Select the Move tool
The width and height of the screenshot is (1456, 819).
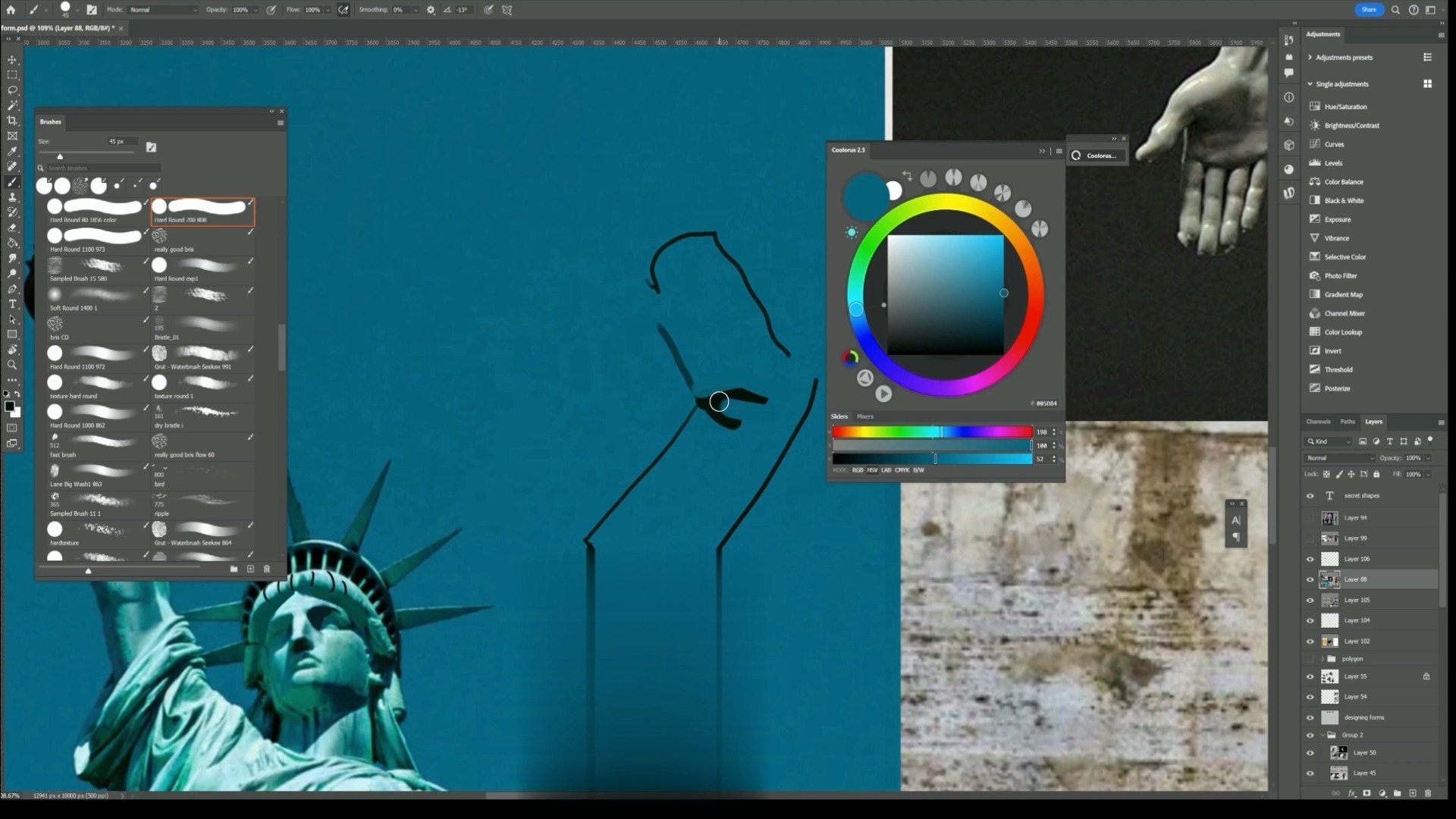pos(12,60)
